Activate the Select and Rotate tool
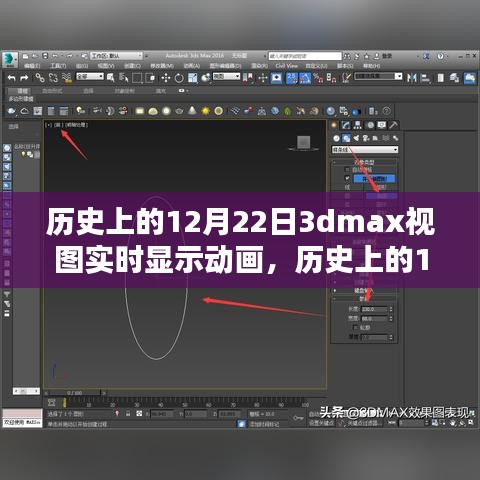Screen dimensions: 480x480 tap(179, 78)
